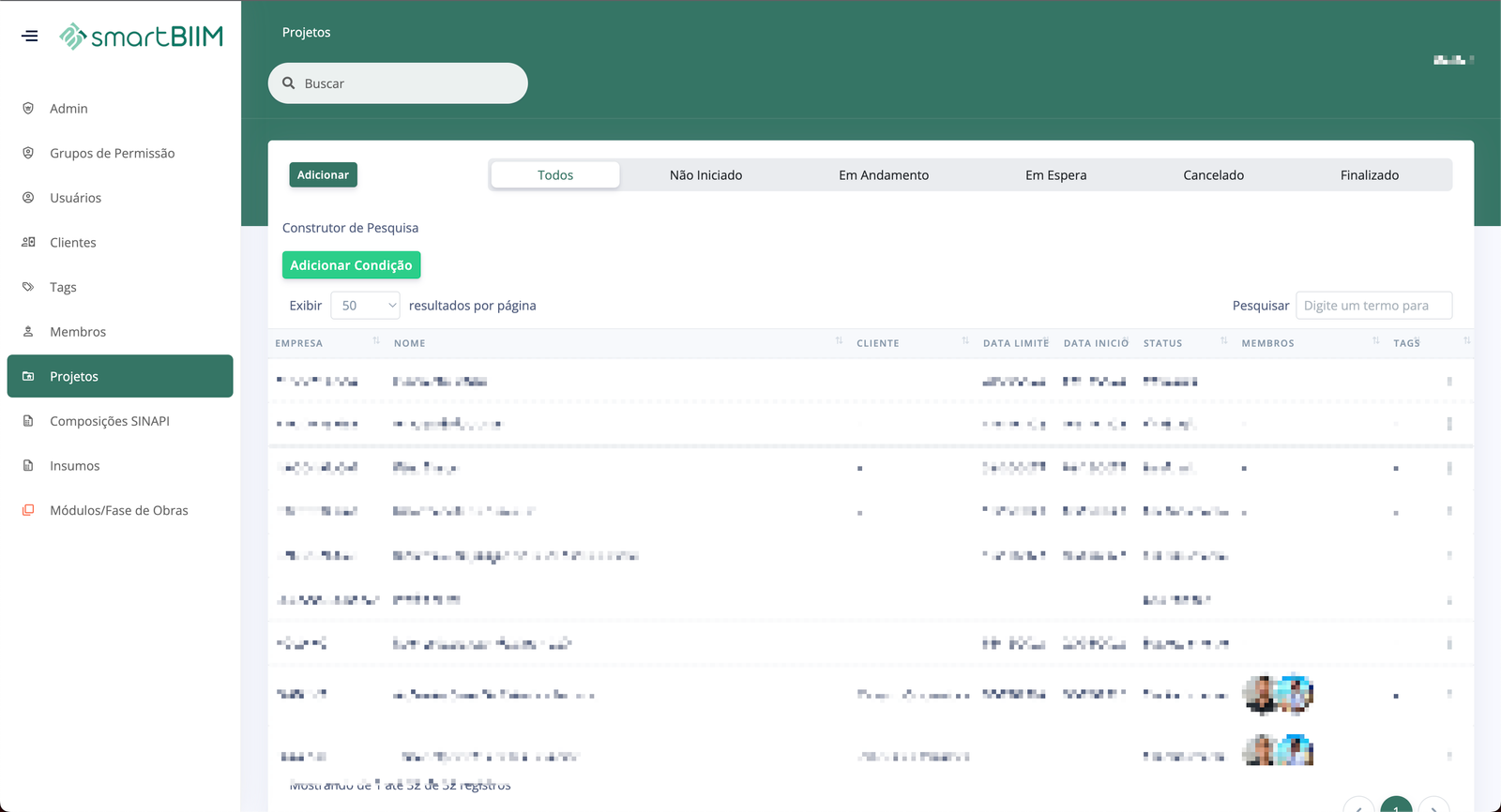
Task: Click the Membros person icon
Action: coord(28,332)
